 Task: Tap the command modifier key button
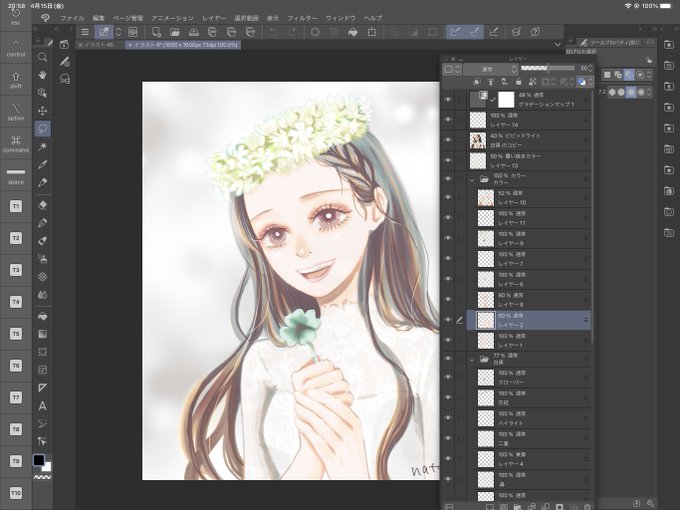click(x=16, y=144)
